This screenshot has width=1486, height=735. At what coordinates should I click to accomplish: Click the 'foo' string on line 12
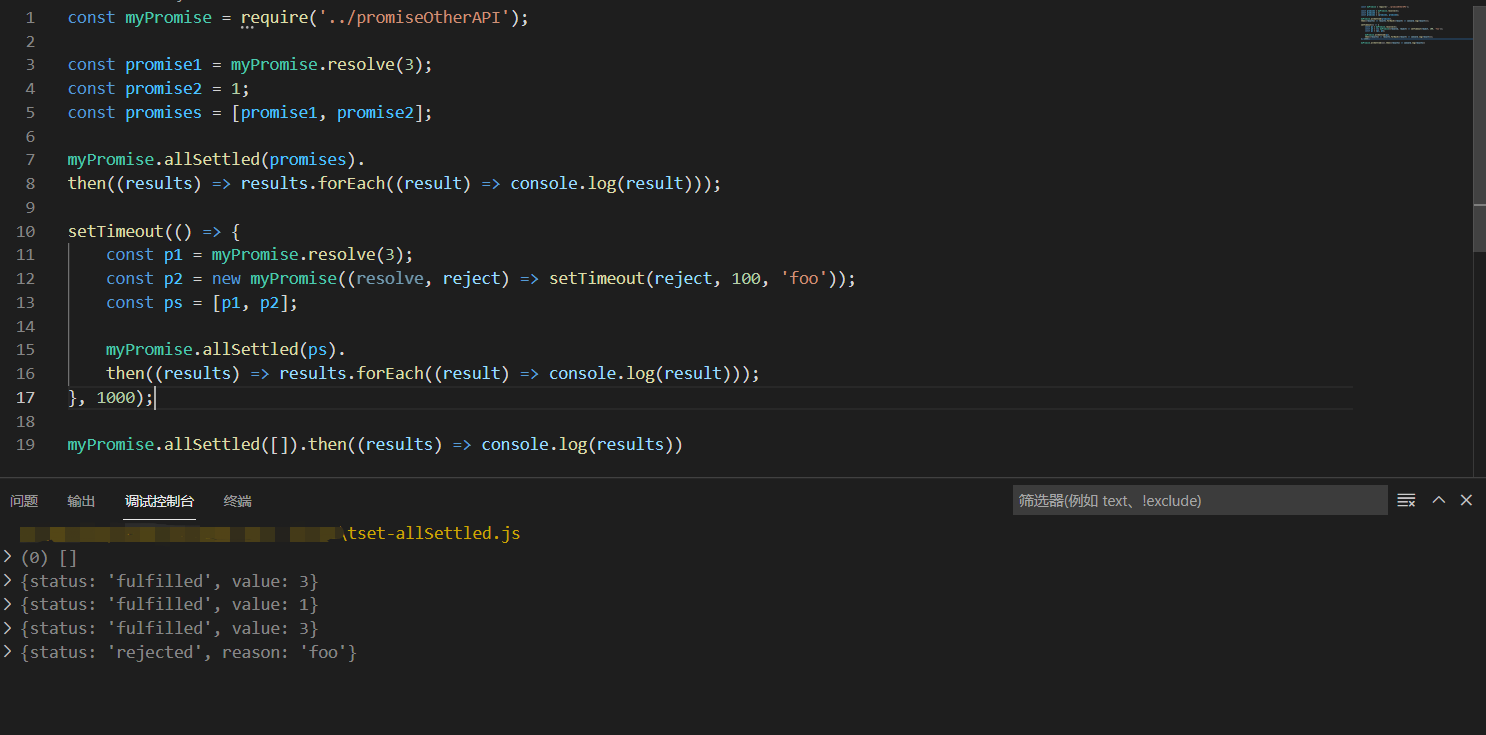(804, 279)
